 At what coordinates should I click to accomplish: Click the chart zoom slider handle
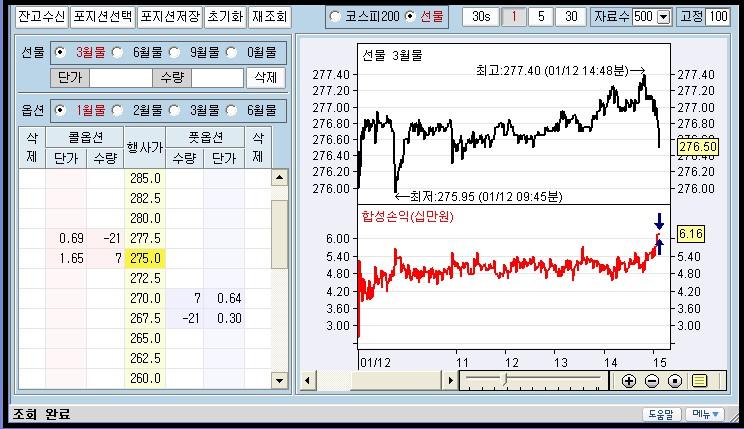[x=504, y=380]
